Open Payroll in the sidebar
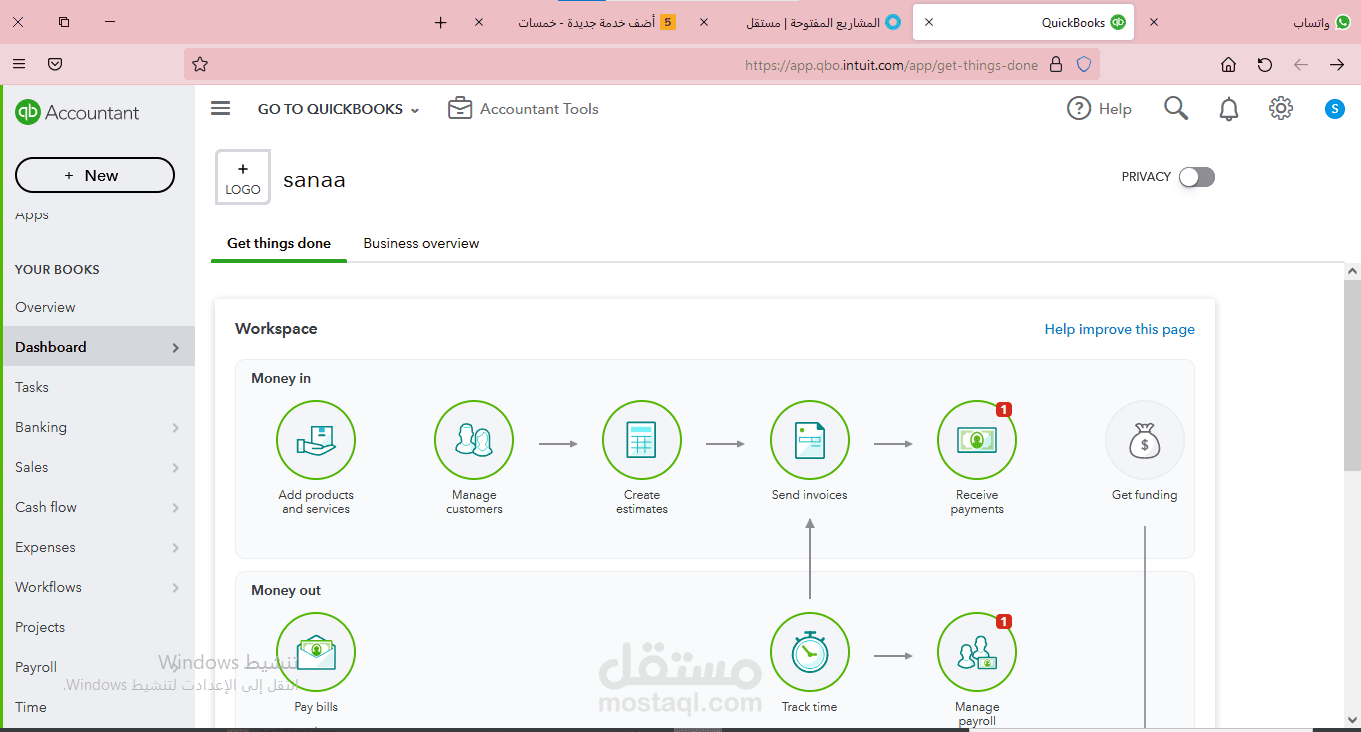Screen dimensions: 1361x732 36,667
